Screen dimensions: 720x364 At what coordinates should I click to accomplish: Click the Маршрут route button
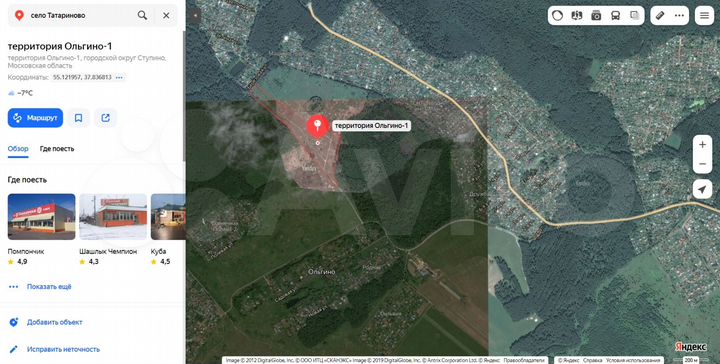point(35,118)
